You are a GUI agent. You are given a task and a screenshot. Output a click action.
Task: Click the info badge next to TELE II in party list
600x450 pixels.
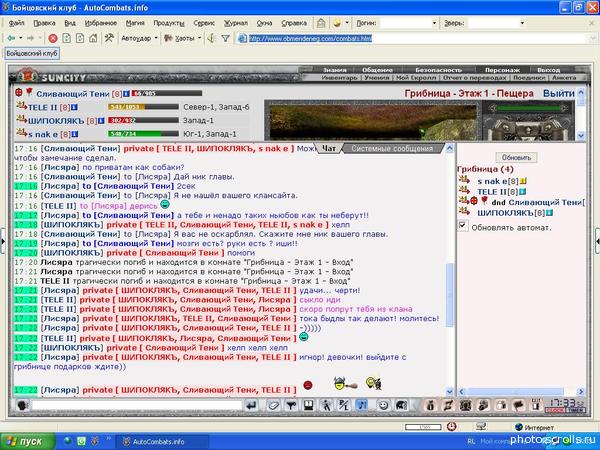tap(74, 107)
